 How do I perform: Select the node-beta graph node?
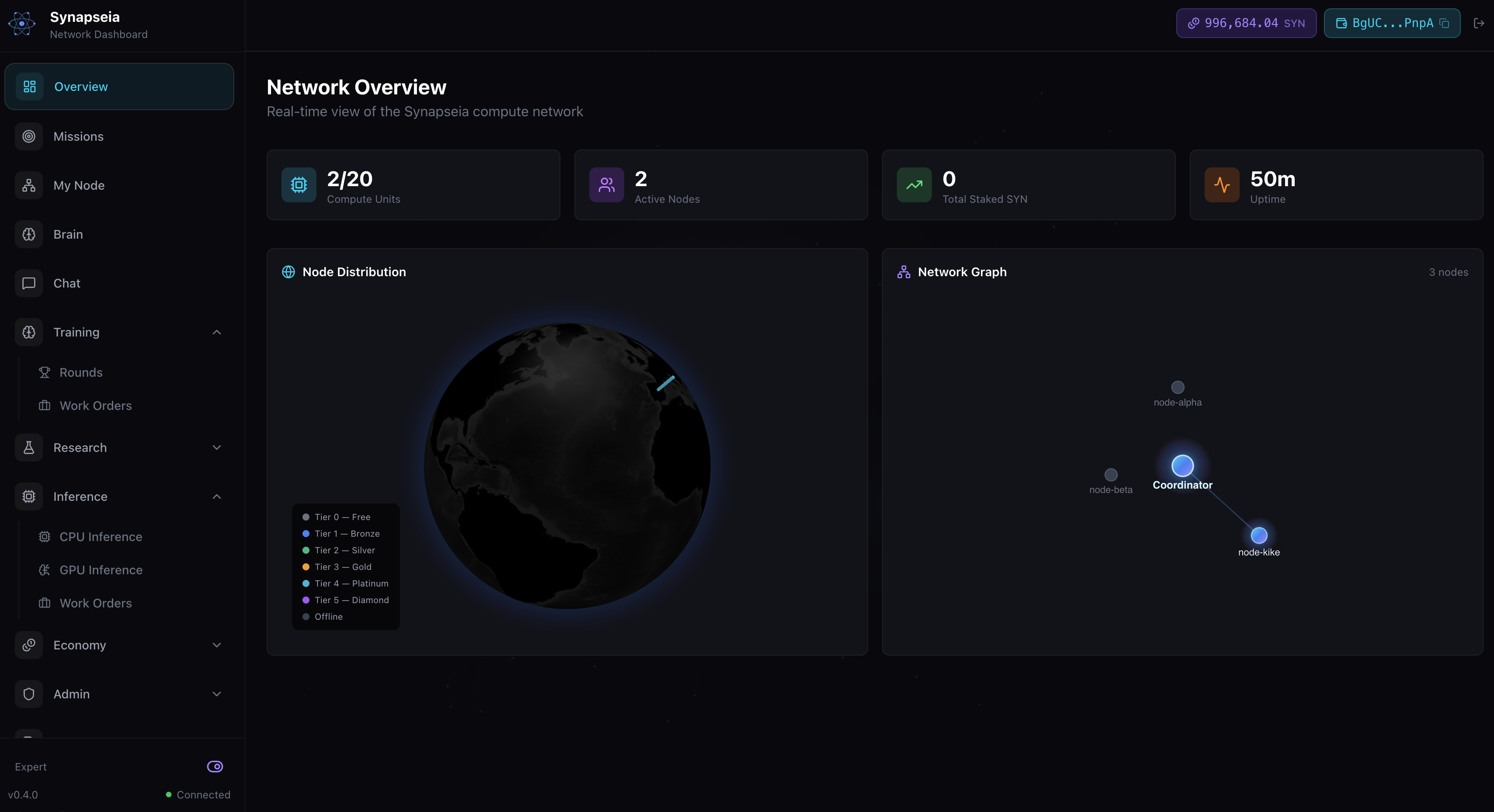(x=1111, y=475)
